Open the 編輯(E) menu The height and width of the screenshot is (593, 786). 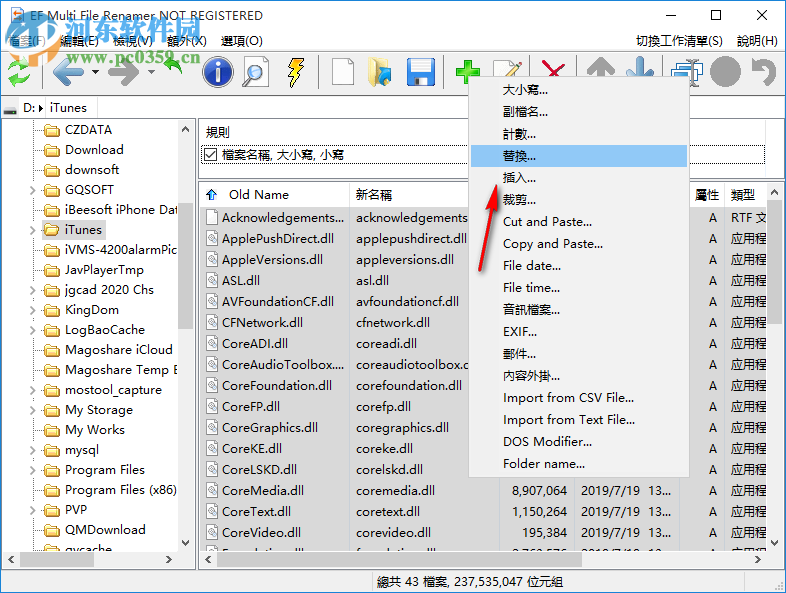click(x=79, y=41)
